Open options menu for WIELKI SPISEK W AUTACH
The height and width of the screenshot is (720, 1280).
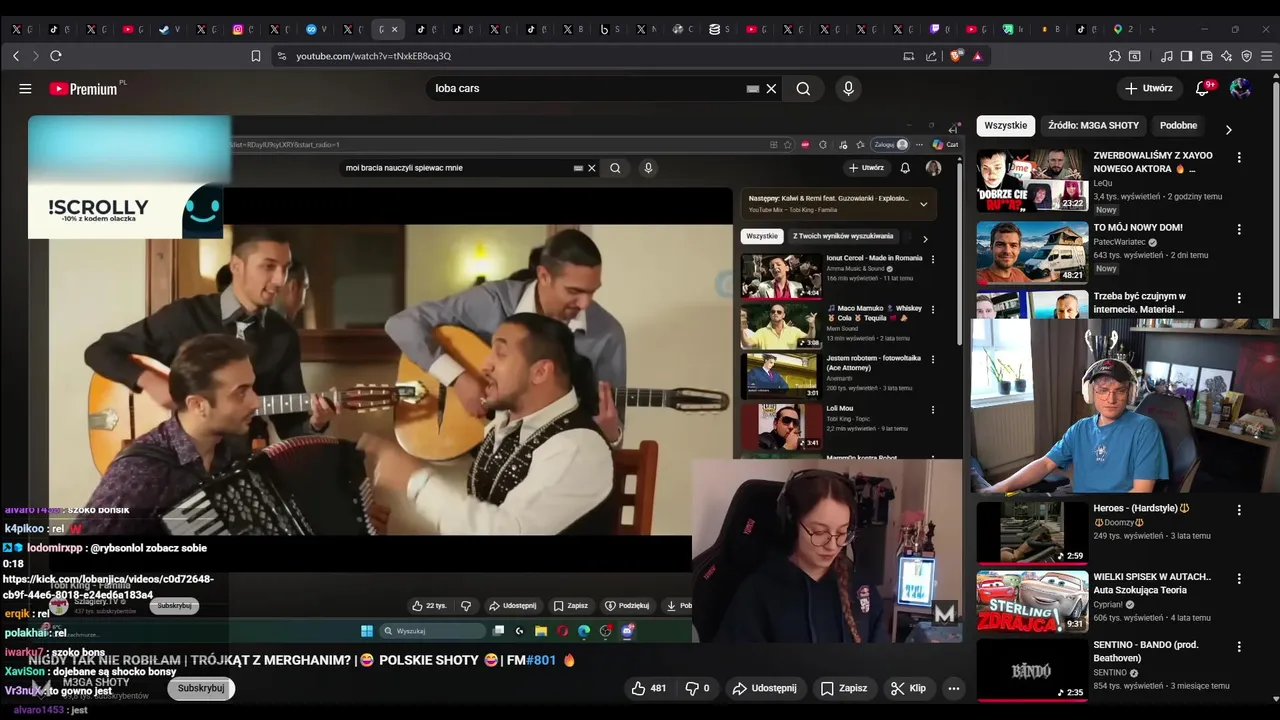(1239, 578)
